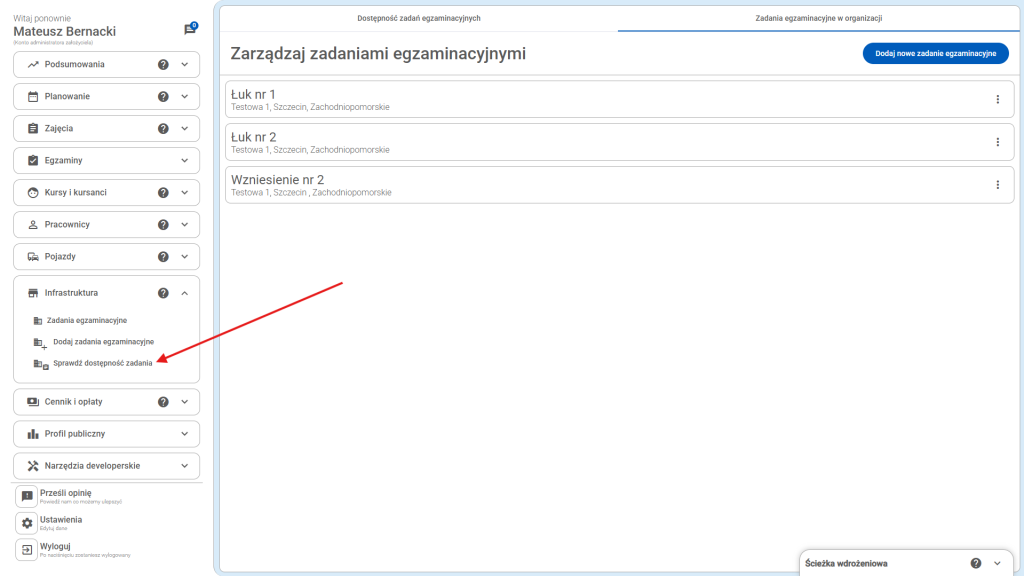Expand the Profil publiczny section
1024x576 pixels.
pos(184,434)
